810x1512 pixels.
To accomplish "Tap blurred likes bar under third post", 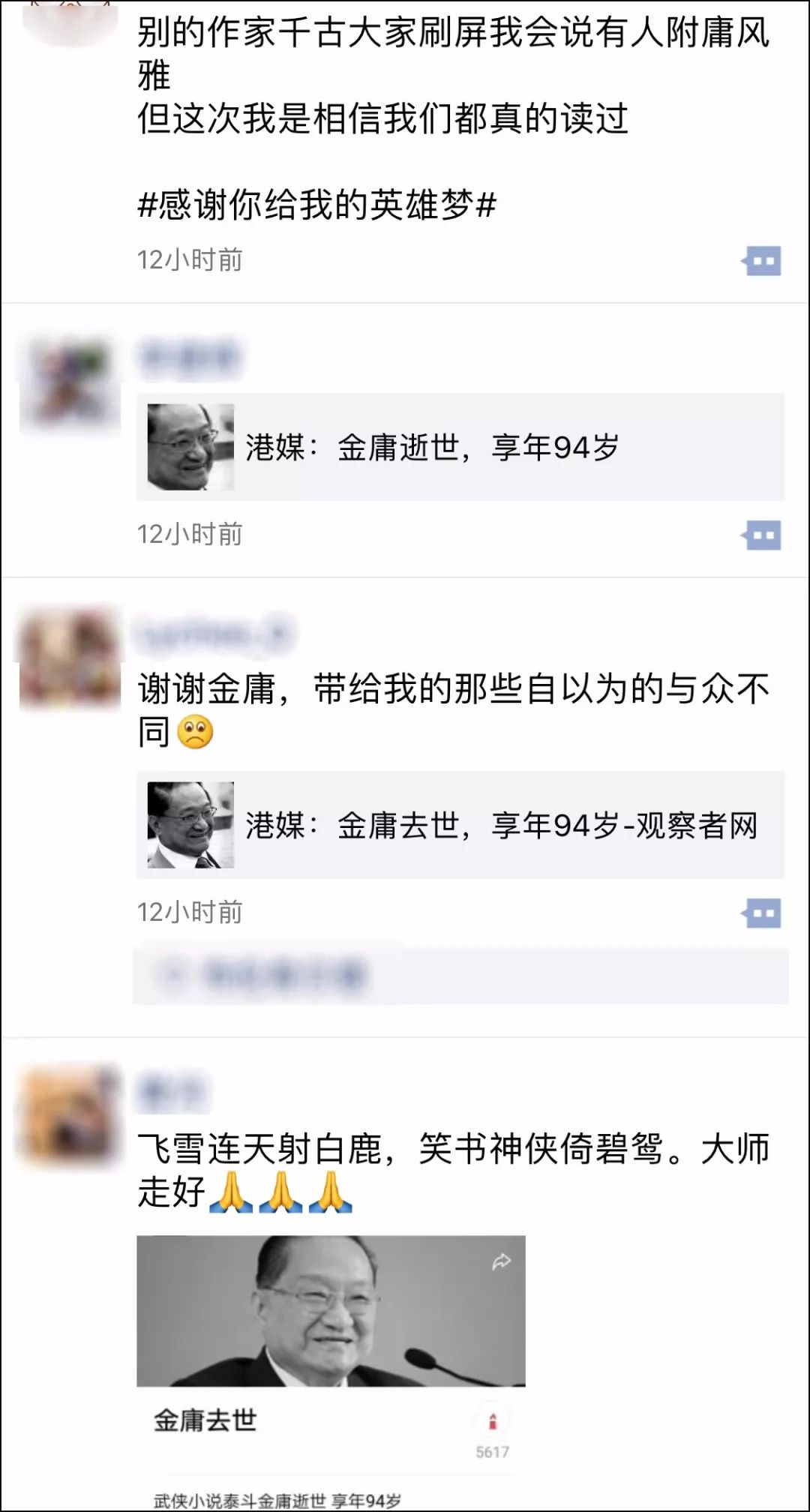I will click(460, 975).
